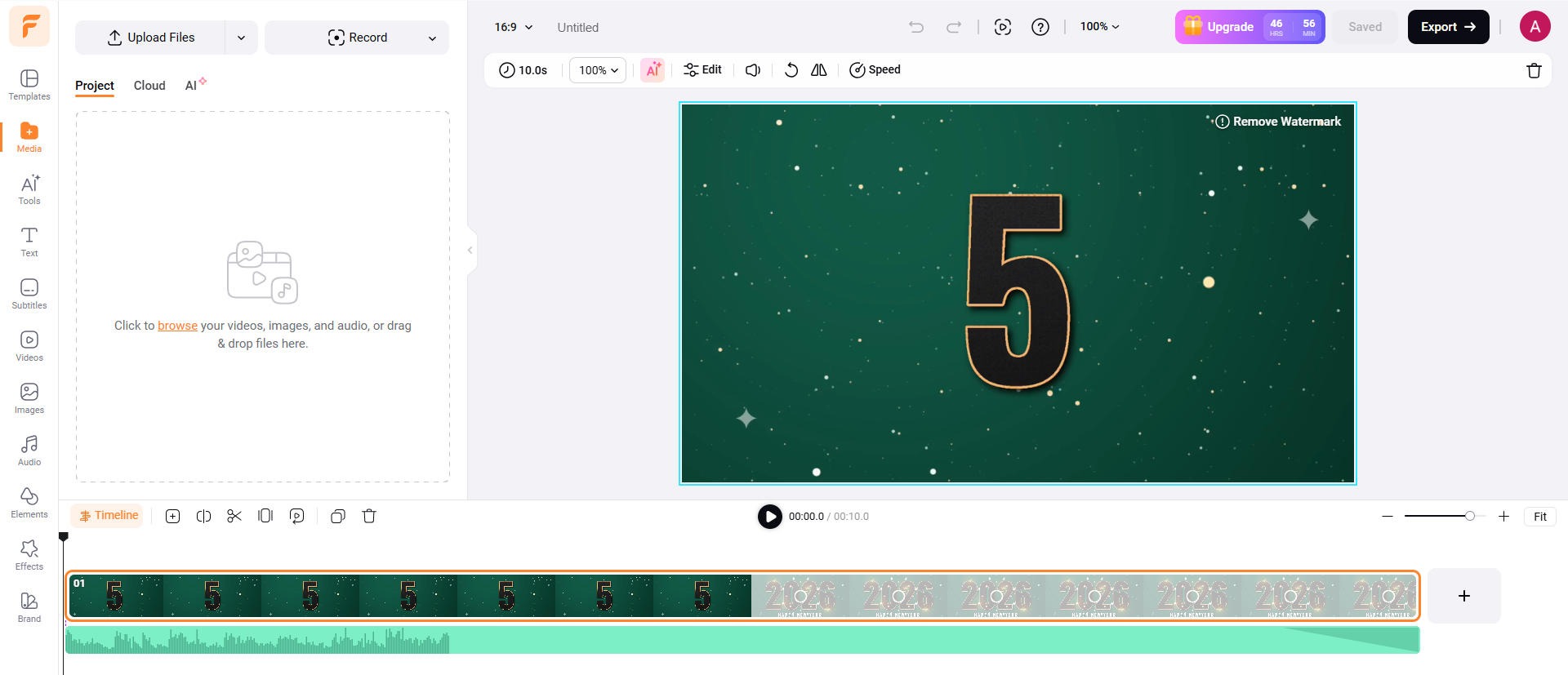Viewport: 1568px width, 675px height.
Task: Open the 16:9 aspect ratio dropdown
Action: tap(514, 27)
